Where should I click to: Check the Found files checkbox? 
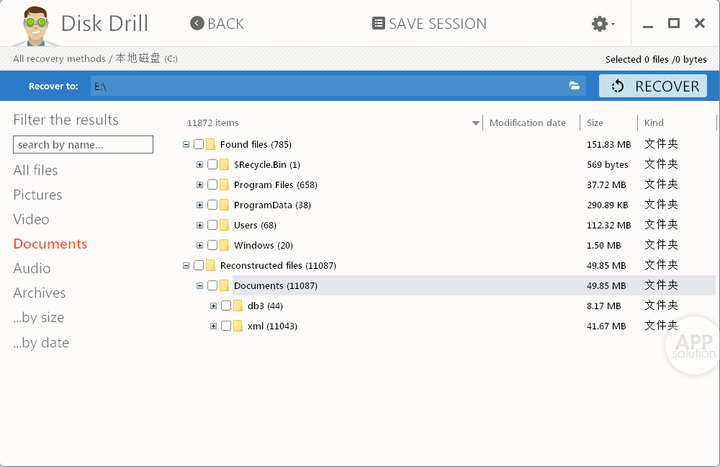pos(198,144)
